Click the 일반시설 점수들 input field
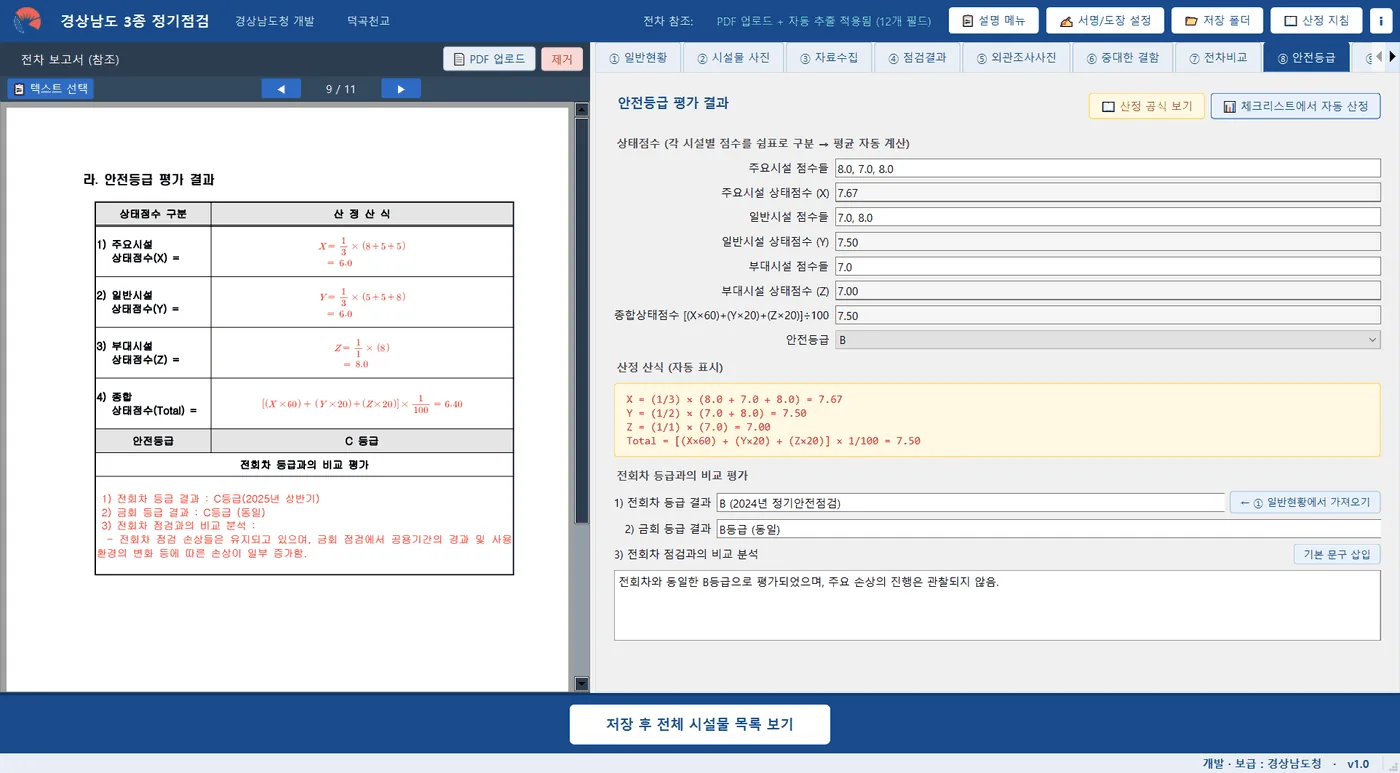 pyautogui.click(x=1108, y=217)
